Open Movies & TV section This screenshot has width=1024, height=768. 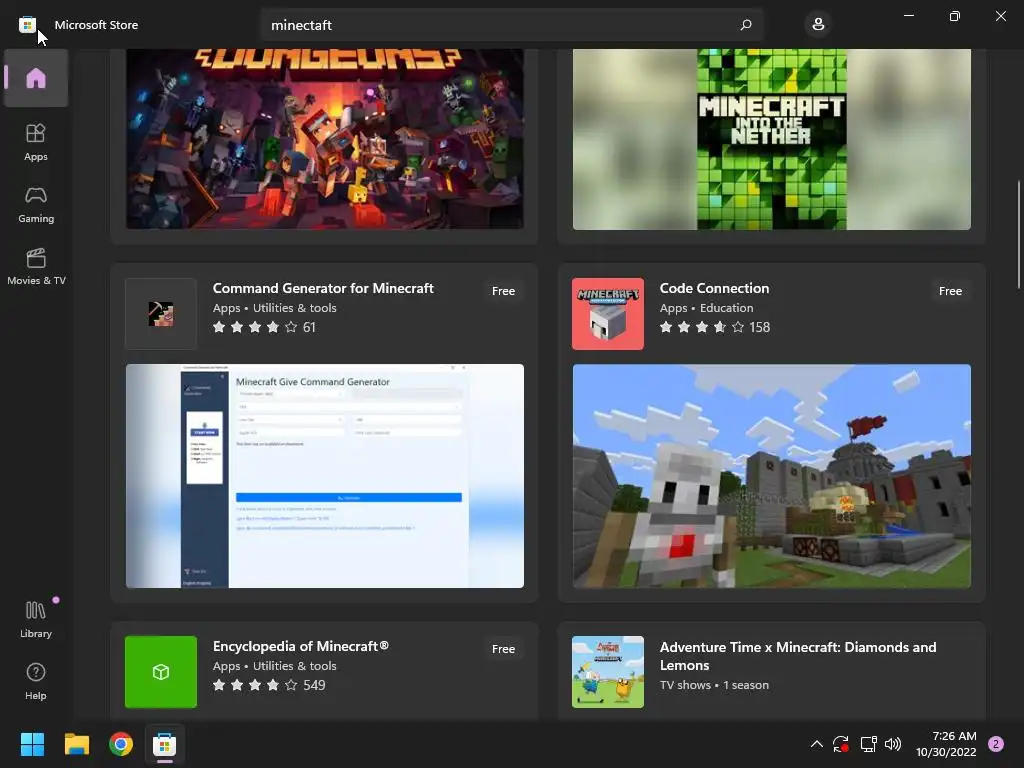[x=36, y=266]
